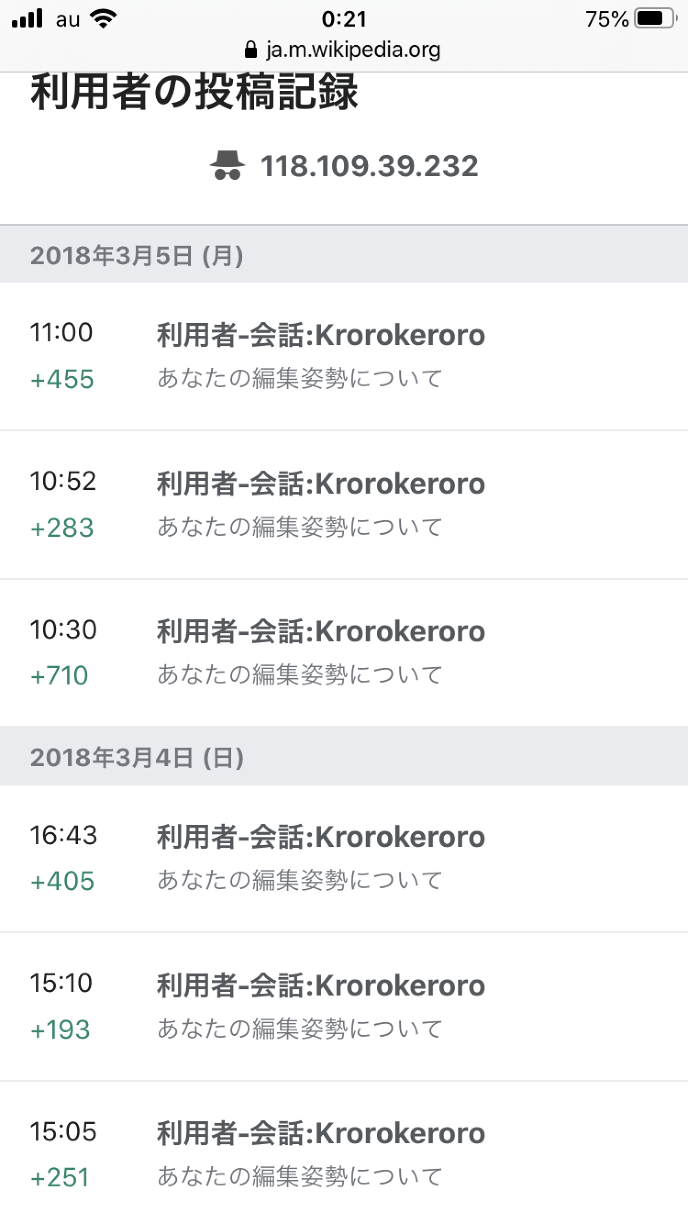Open the 118.109.39.232 user link
Image resolution: width=688 pixels, height=1224 pixels.
point(369,166)
